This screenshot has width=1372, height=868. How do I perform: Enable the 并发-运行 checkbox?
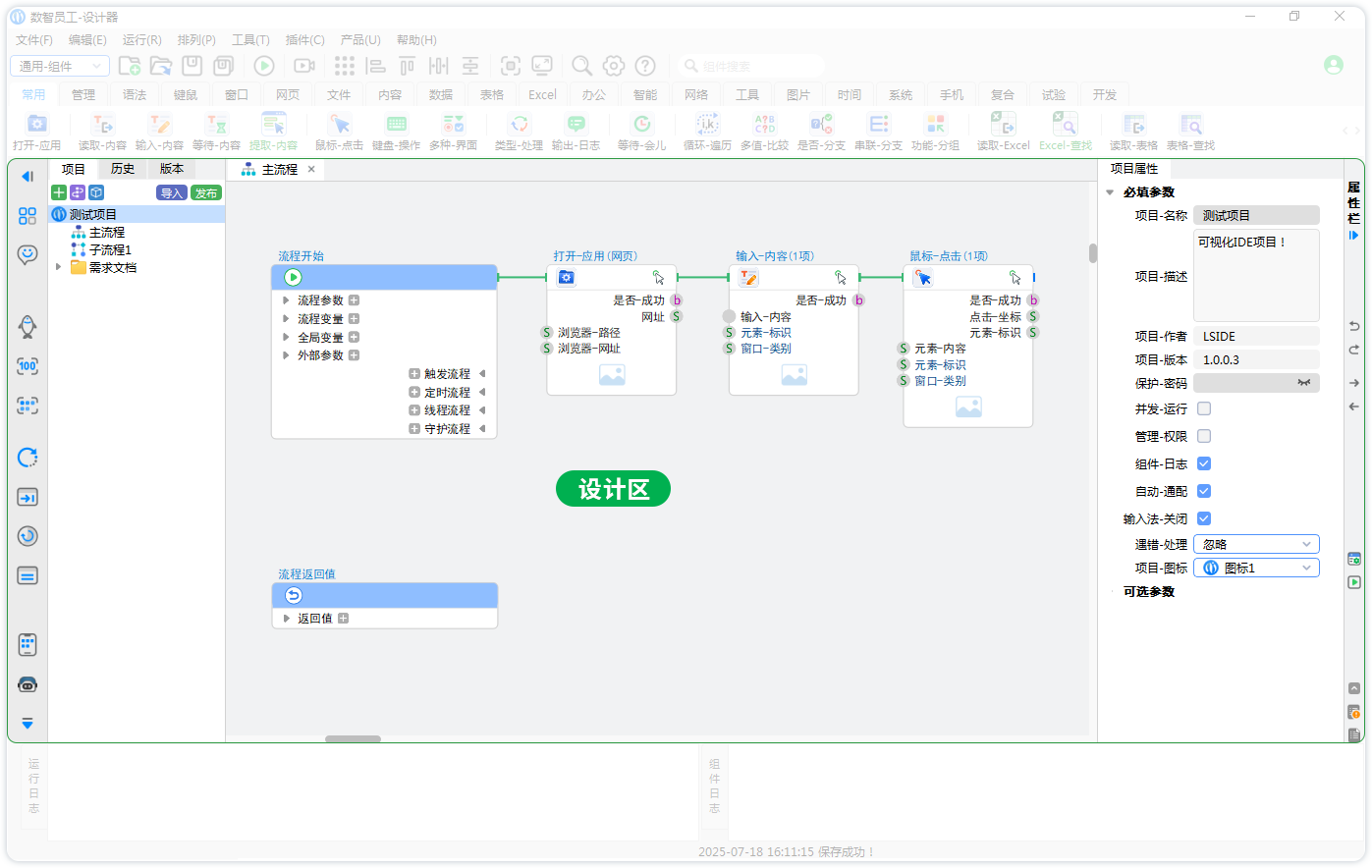point(1204,408)
